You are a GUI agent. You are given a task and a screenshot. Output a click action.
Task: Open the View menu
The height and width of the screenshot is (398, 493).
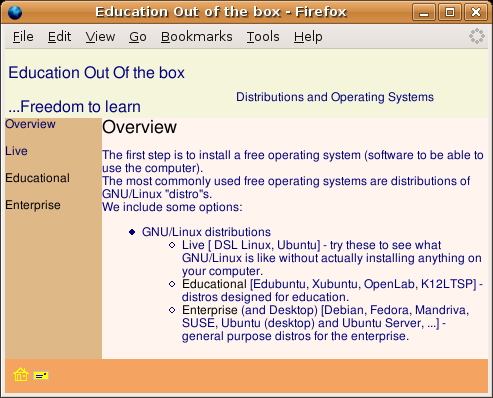click(x=100, y=37)
